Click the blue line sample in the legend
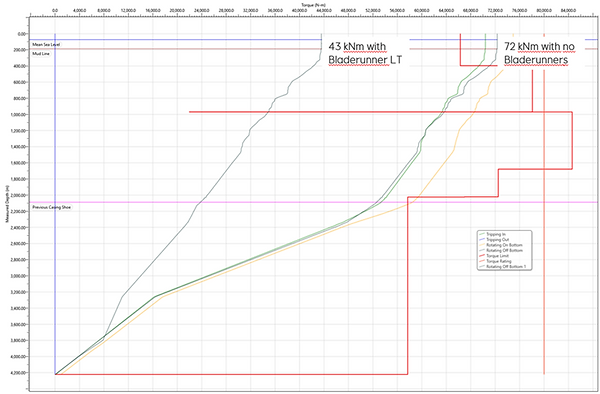This screenshot has height=394, width=600. point(482,239)
